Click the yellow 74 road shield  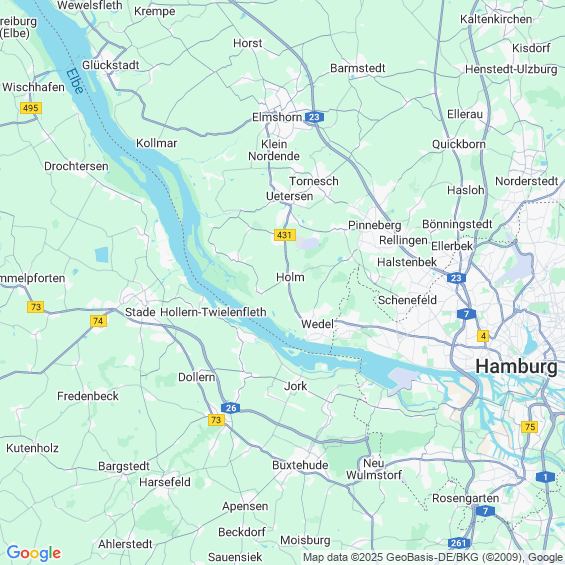[x=98, y=321]
